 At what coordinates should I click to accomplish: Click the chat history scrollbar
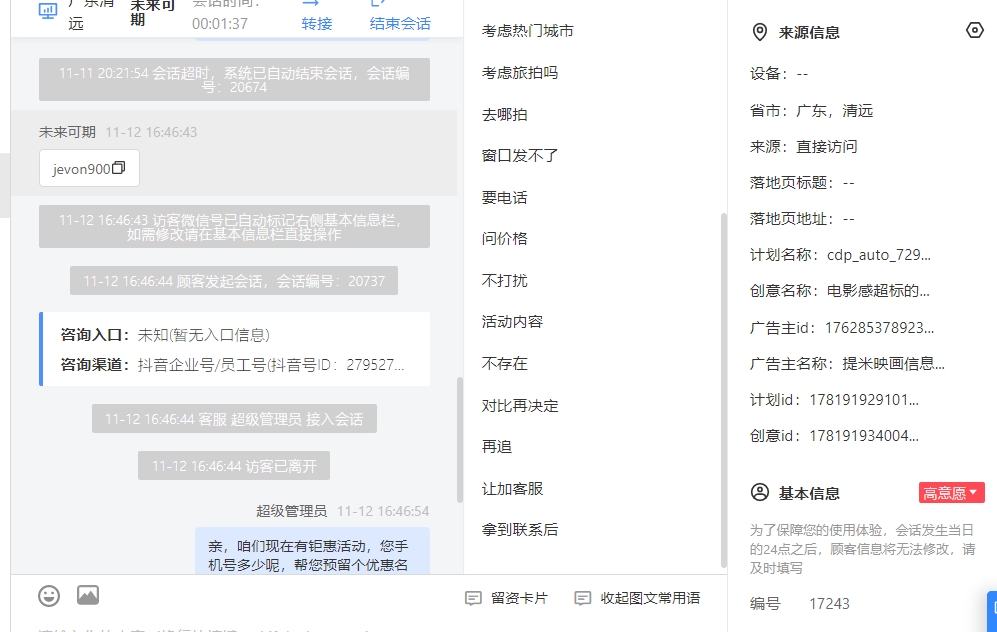(460, 440)
